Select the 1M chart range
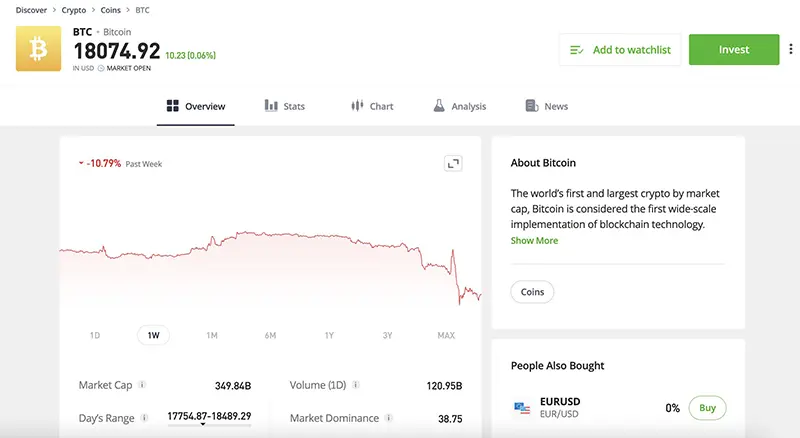 click(x=212, y=335)
